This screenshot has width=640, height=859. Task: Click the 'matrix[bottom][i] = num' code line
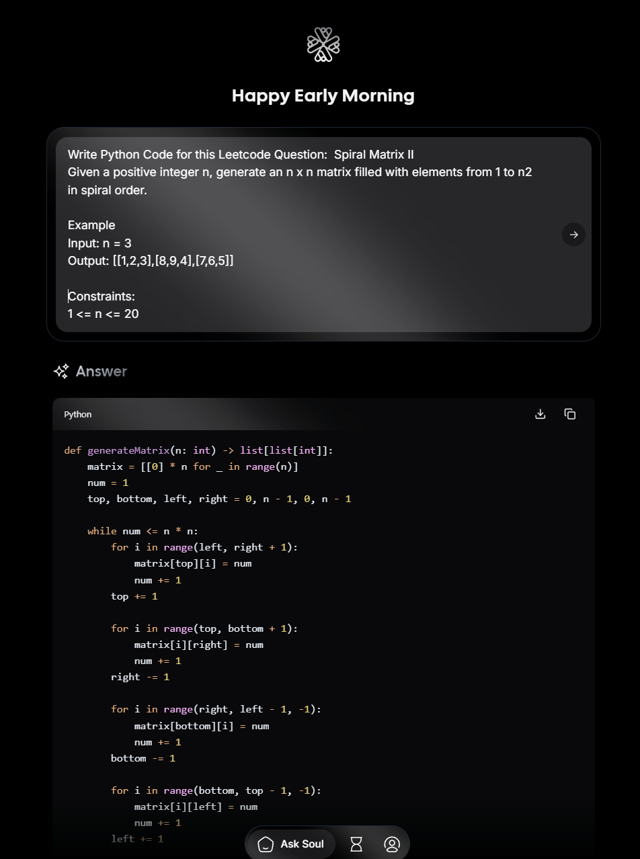click(201, 726)
